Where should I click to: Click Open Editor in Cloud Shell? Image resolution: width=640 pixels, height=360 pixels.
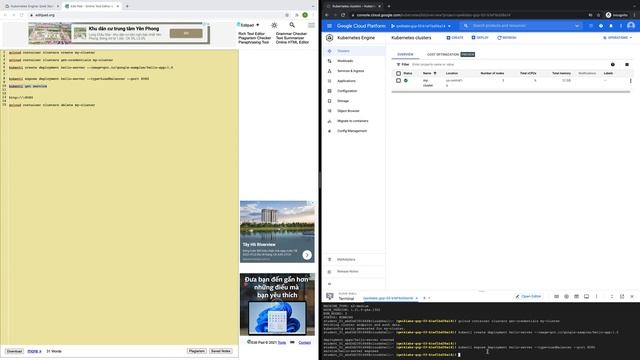(x=528, y=296)
